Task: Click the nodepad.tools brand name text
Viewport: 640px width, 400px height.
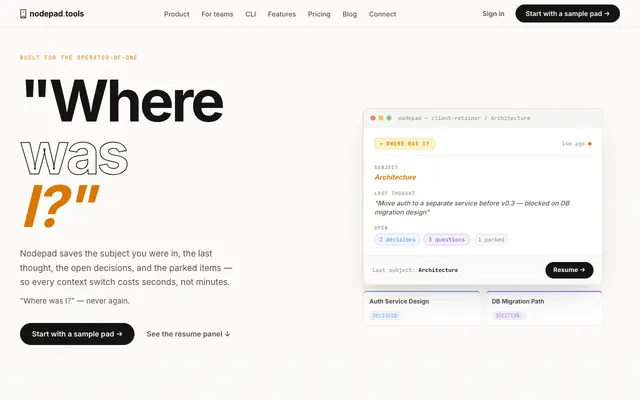Action: pos(57,14)
